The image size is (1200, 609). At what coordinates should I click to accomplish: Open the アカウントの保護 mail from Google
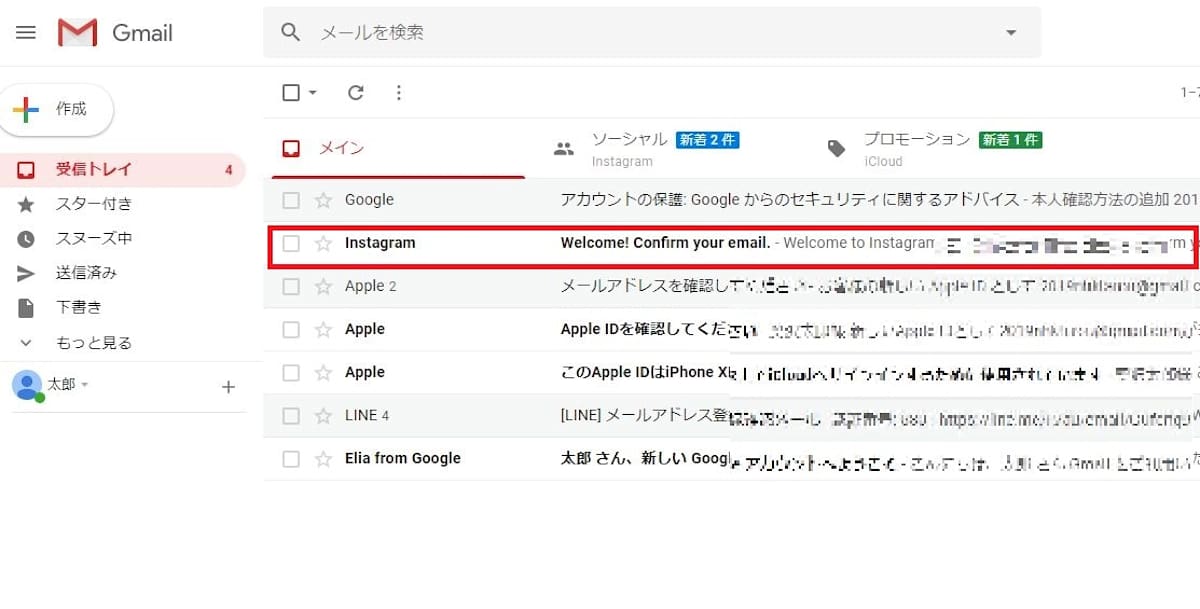pos(732,200)
